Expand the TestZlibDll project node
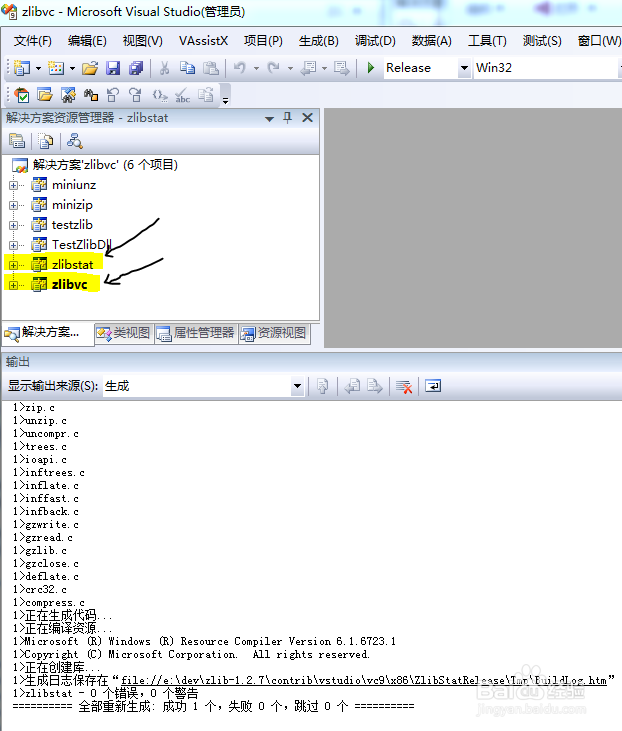The image size is (622, 731). tap(14, 245)
